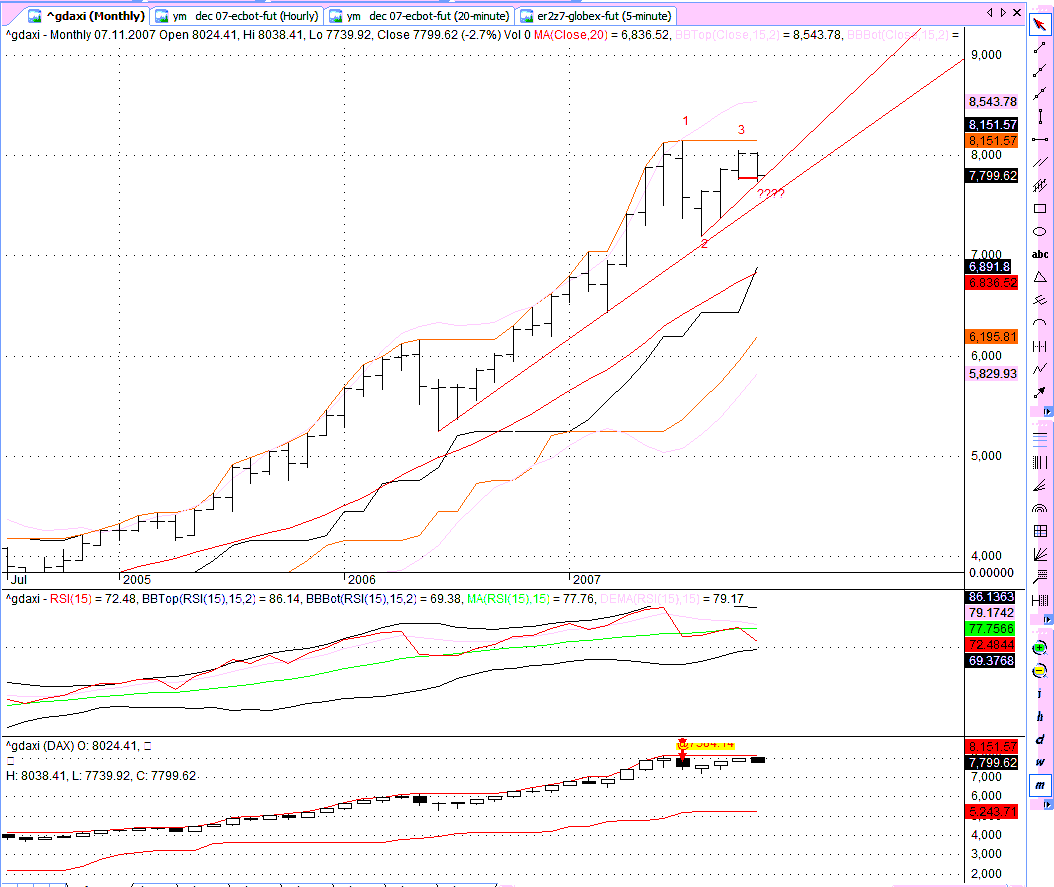Screen dimensions: 1054x887
Task: Switch chart to daily 'd' interval
Action: 1040,739
